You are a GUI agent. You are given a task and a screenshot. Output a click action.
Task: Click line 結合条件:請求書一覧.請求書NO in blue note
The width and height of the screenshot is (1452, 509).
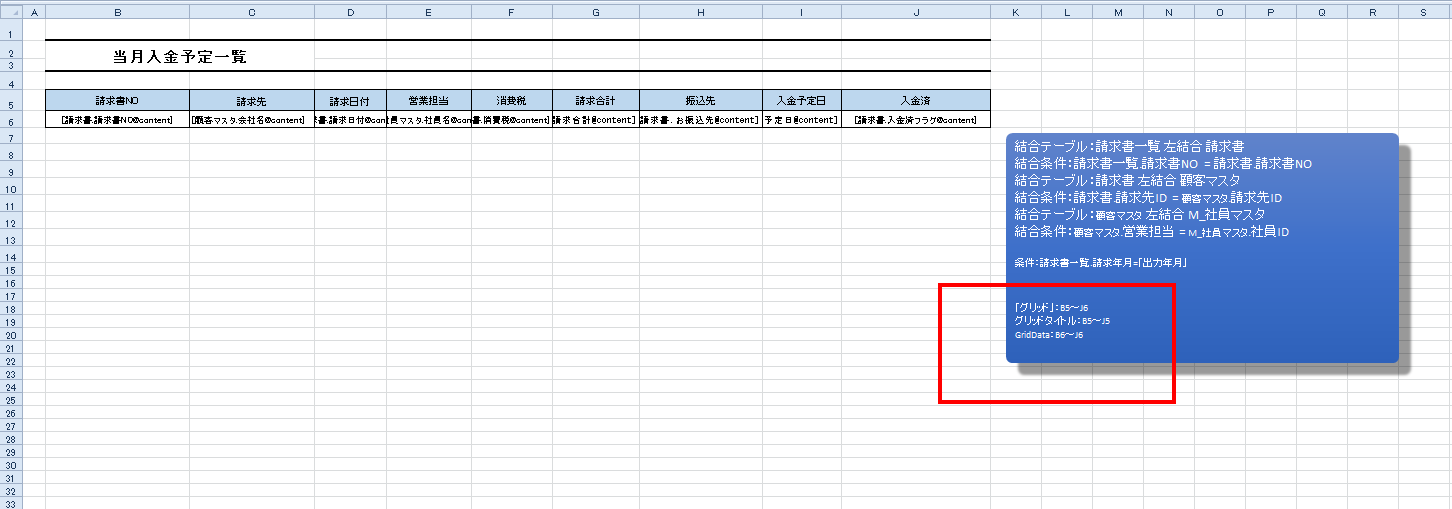[1163, 163]
